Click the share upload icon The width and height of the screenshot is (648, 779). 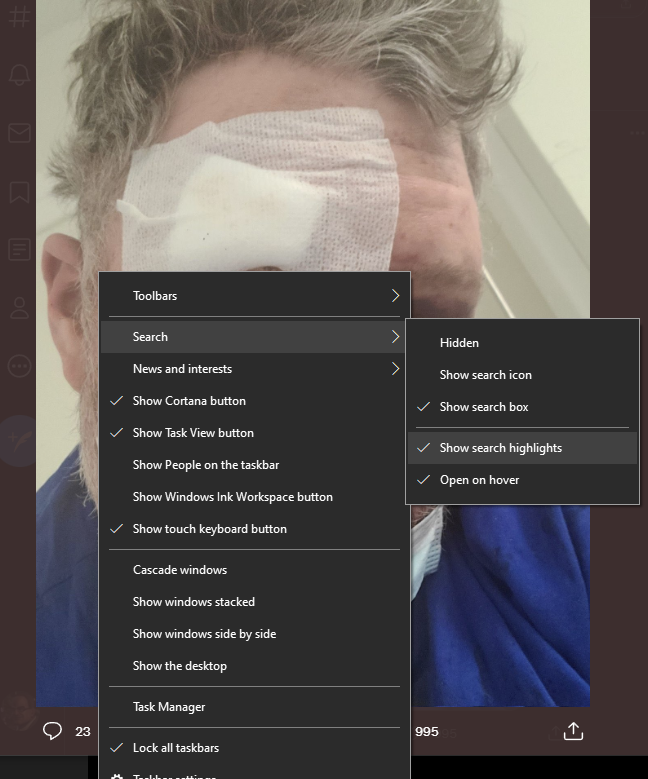pyautogui.click(x=573, y=731)
